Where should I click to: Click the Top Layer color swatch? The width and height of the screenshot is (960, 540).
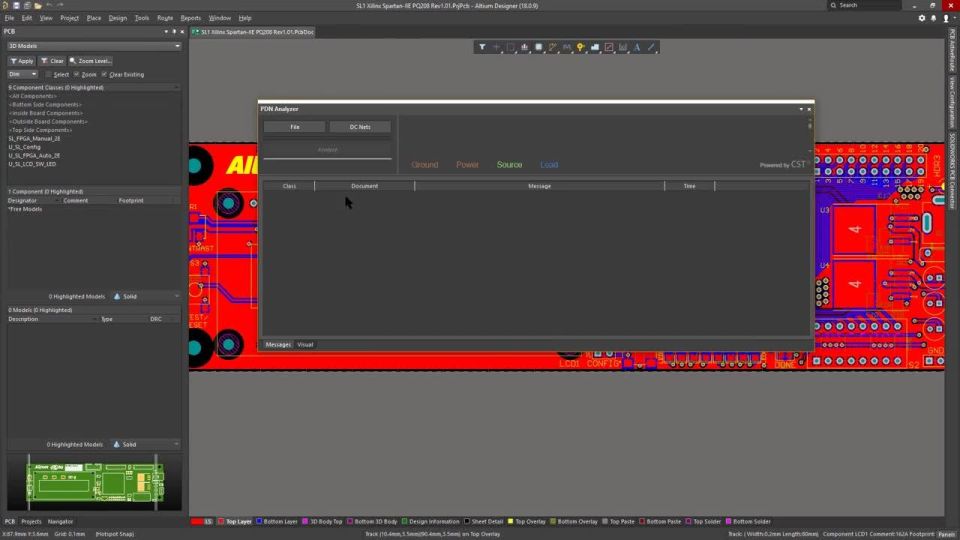point(221,522)
